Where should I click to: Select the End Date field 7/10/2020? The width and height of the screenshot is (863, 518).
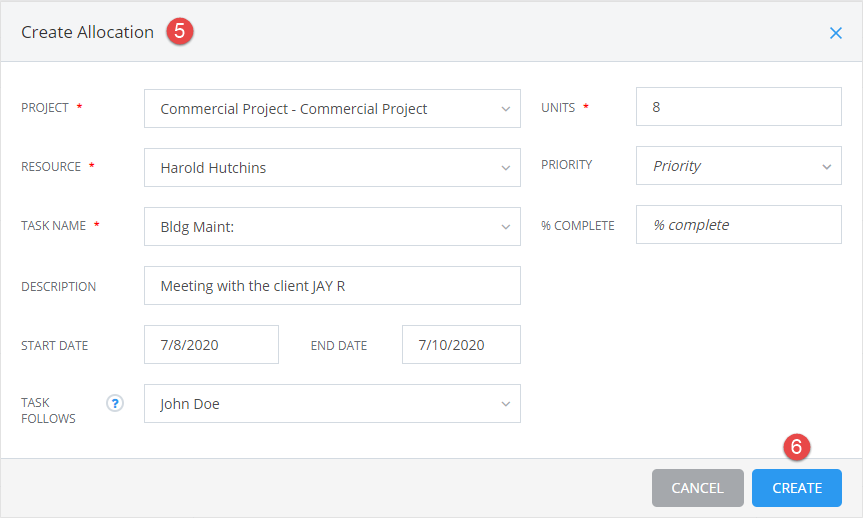461,345
